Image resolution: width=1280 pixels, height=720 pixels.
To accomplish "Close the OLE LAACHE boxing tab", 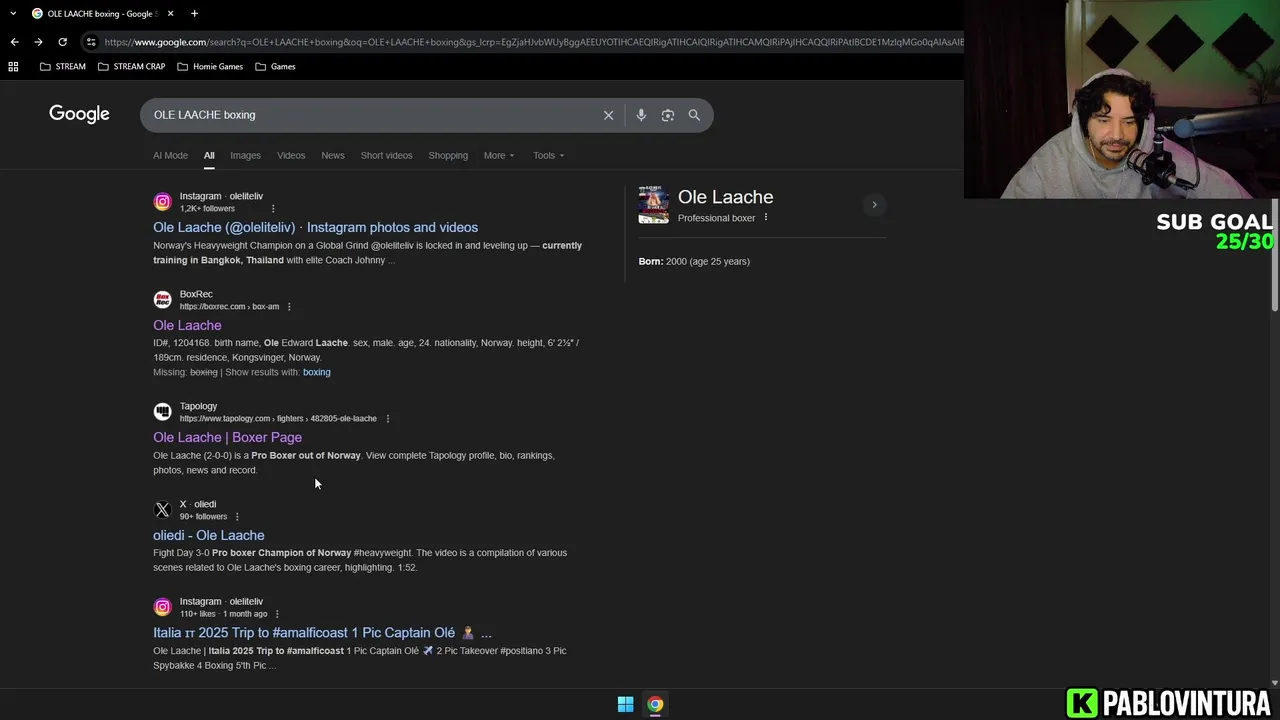I will 170,13.
